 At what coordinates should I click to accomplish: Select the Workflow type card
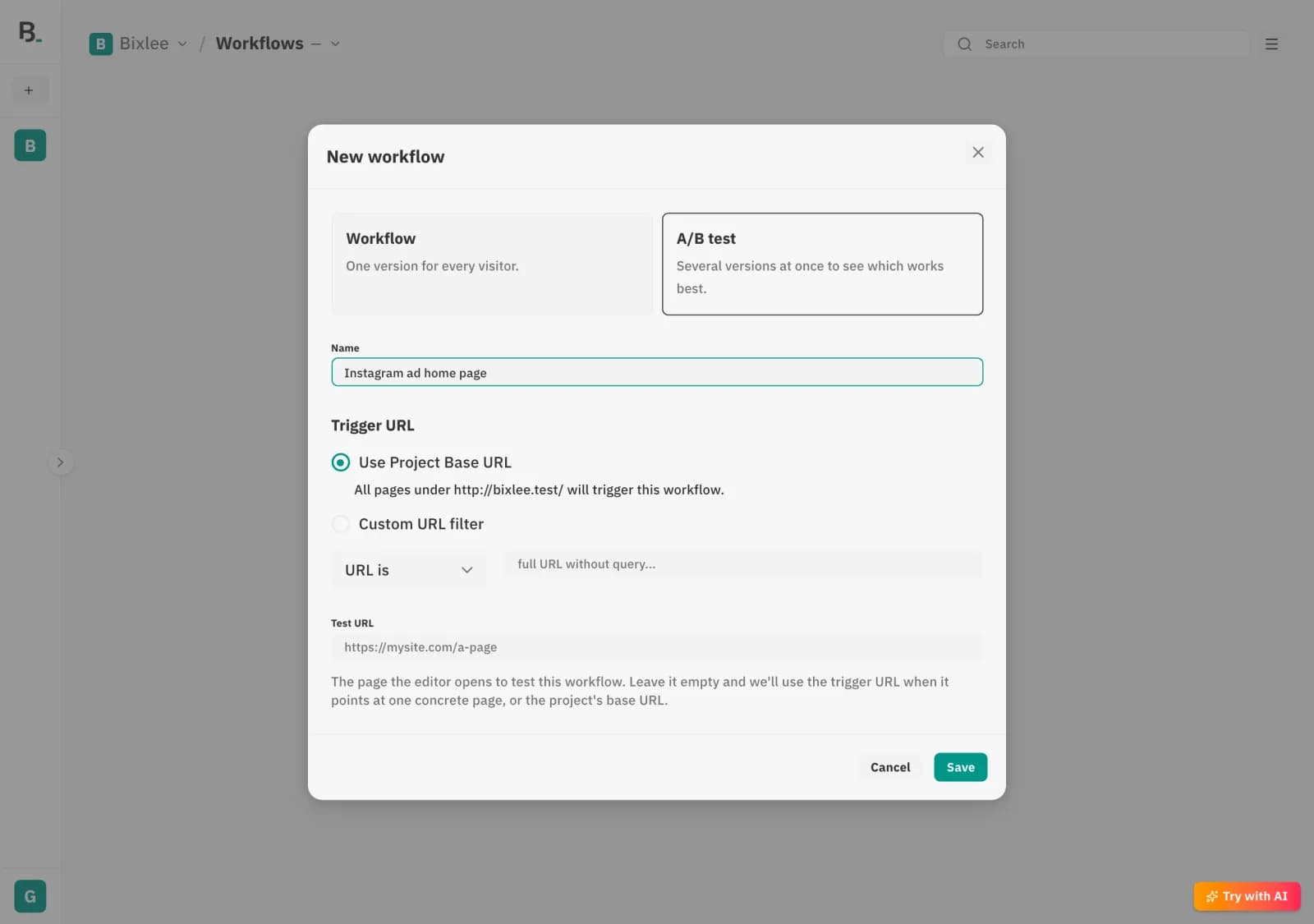pos(492,264)
